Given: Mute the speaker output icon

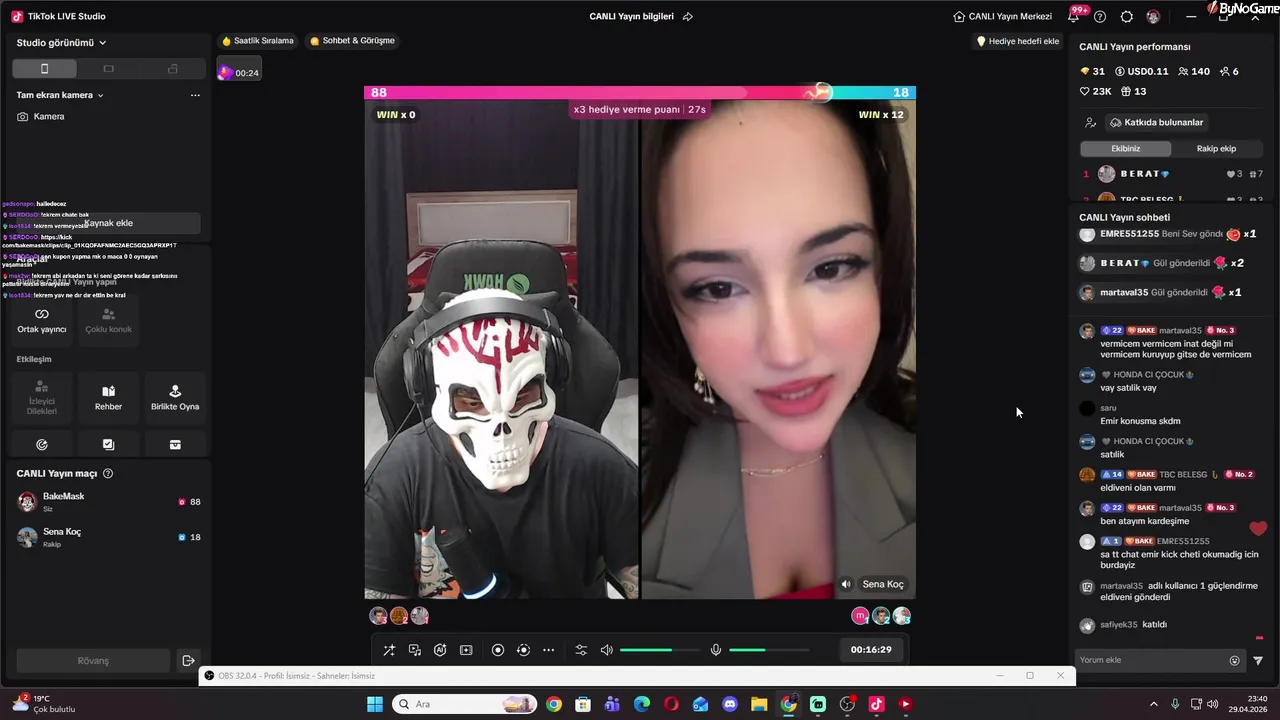Looking at the screenshot, I should pyautogui.click(x=606, y=650).
